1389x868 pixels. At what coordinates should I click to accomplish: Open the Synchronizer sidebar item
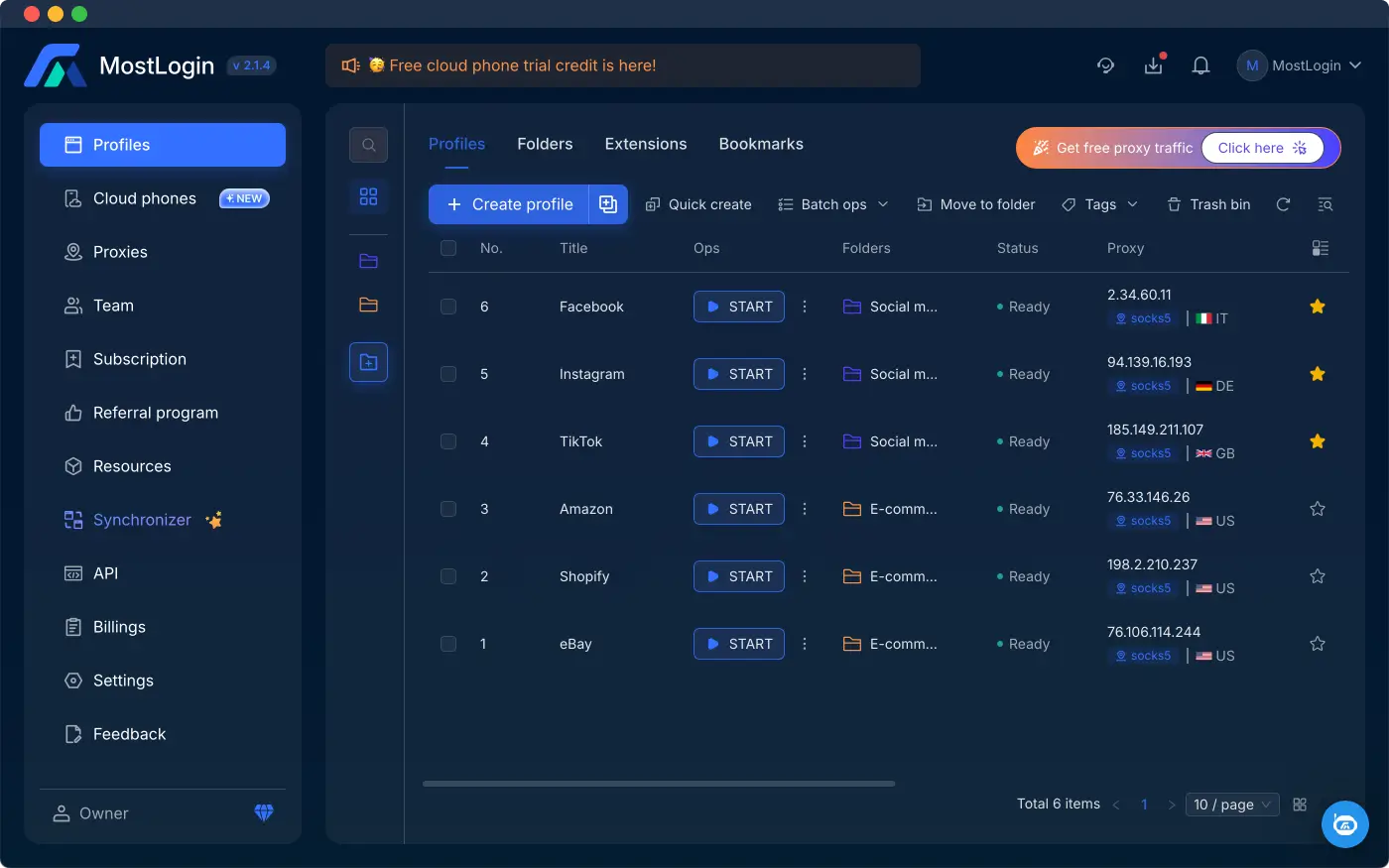(x=163, y=520)
